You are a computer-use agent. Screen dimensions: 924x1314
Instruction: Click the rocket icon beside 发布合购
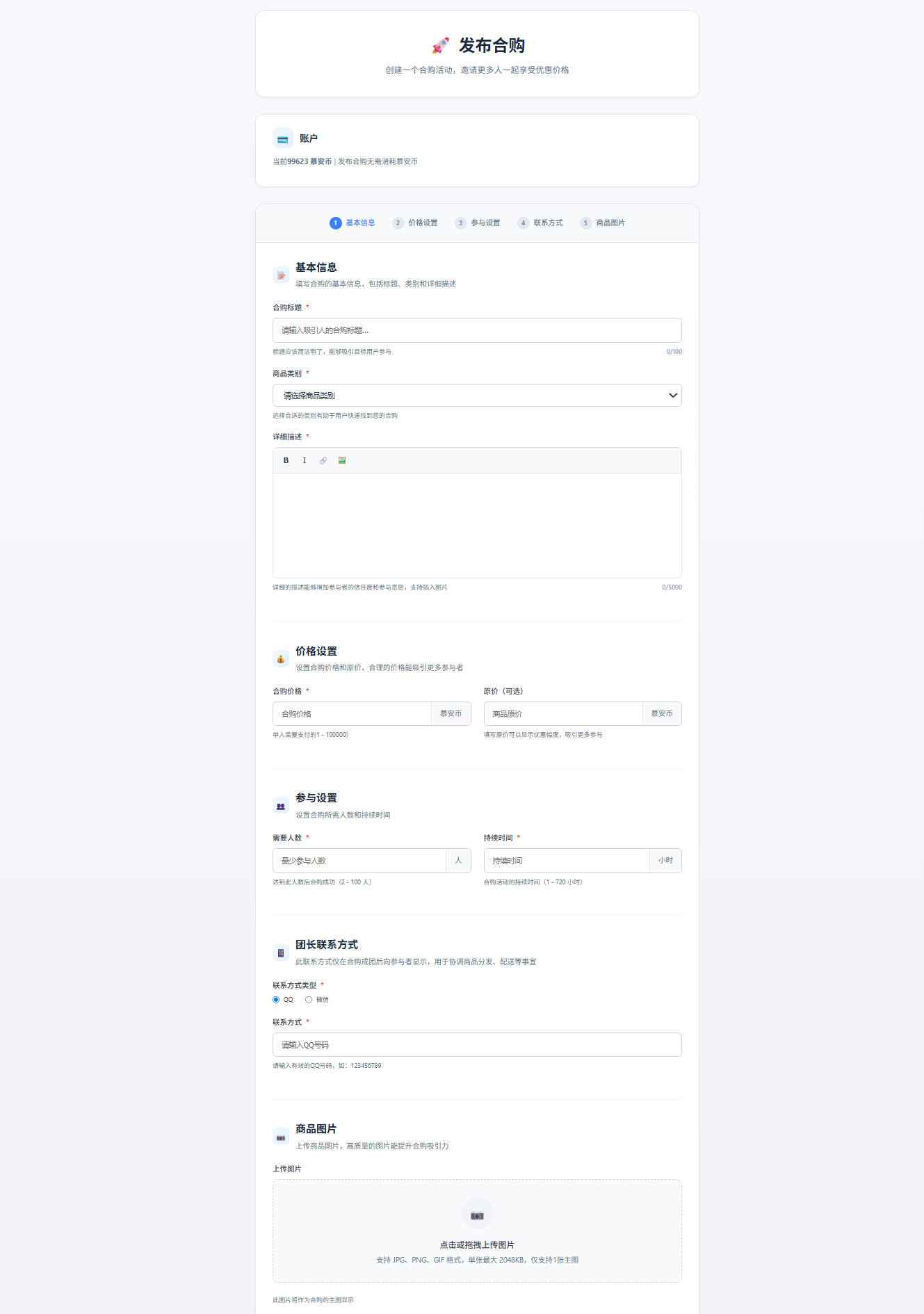coord(441,46)
